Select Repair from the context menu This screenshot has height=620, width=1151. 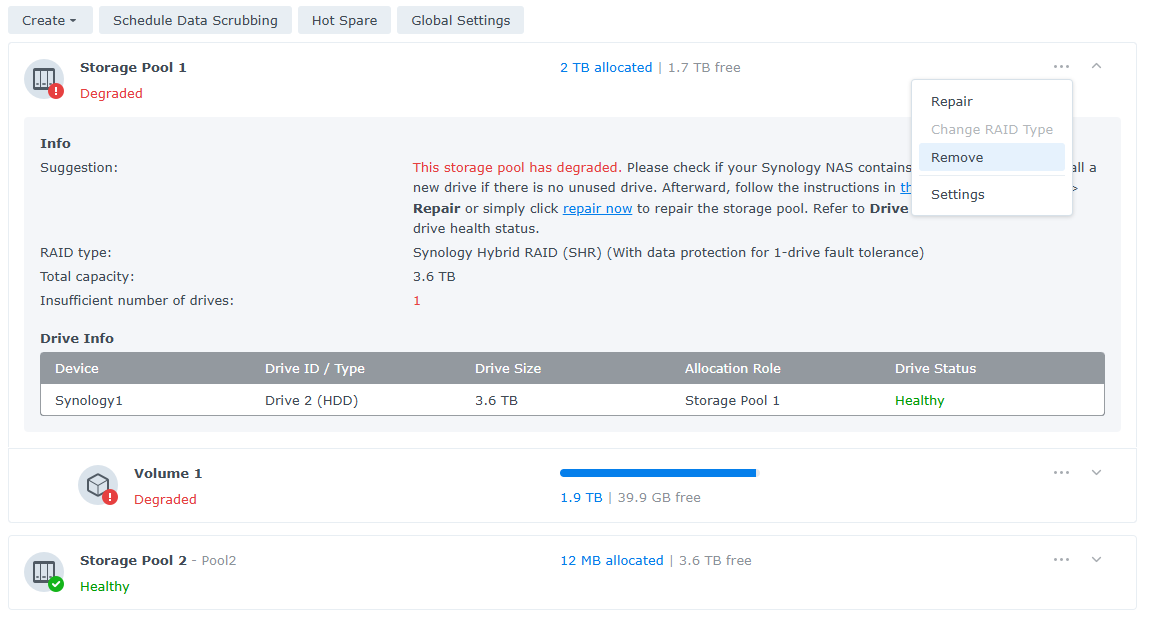pyautogui.click(x=951, y=102)
